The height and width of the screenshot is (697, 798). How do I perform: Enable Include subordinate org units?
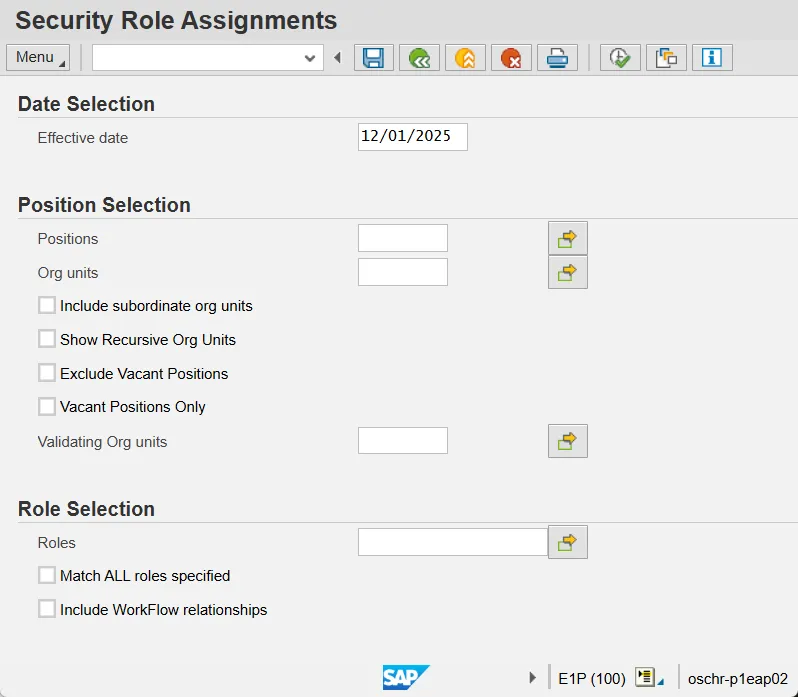tap(47, 305)
